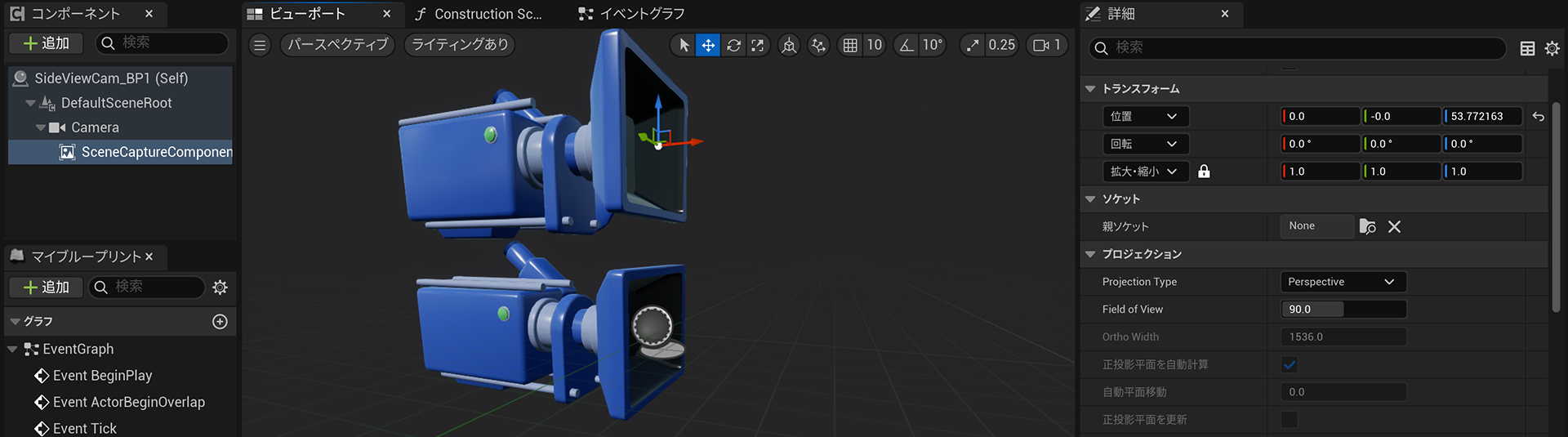Focus the My Blueprint search field

(147, 288)
